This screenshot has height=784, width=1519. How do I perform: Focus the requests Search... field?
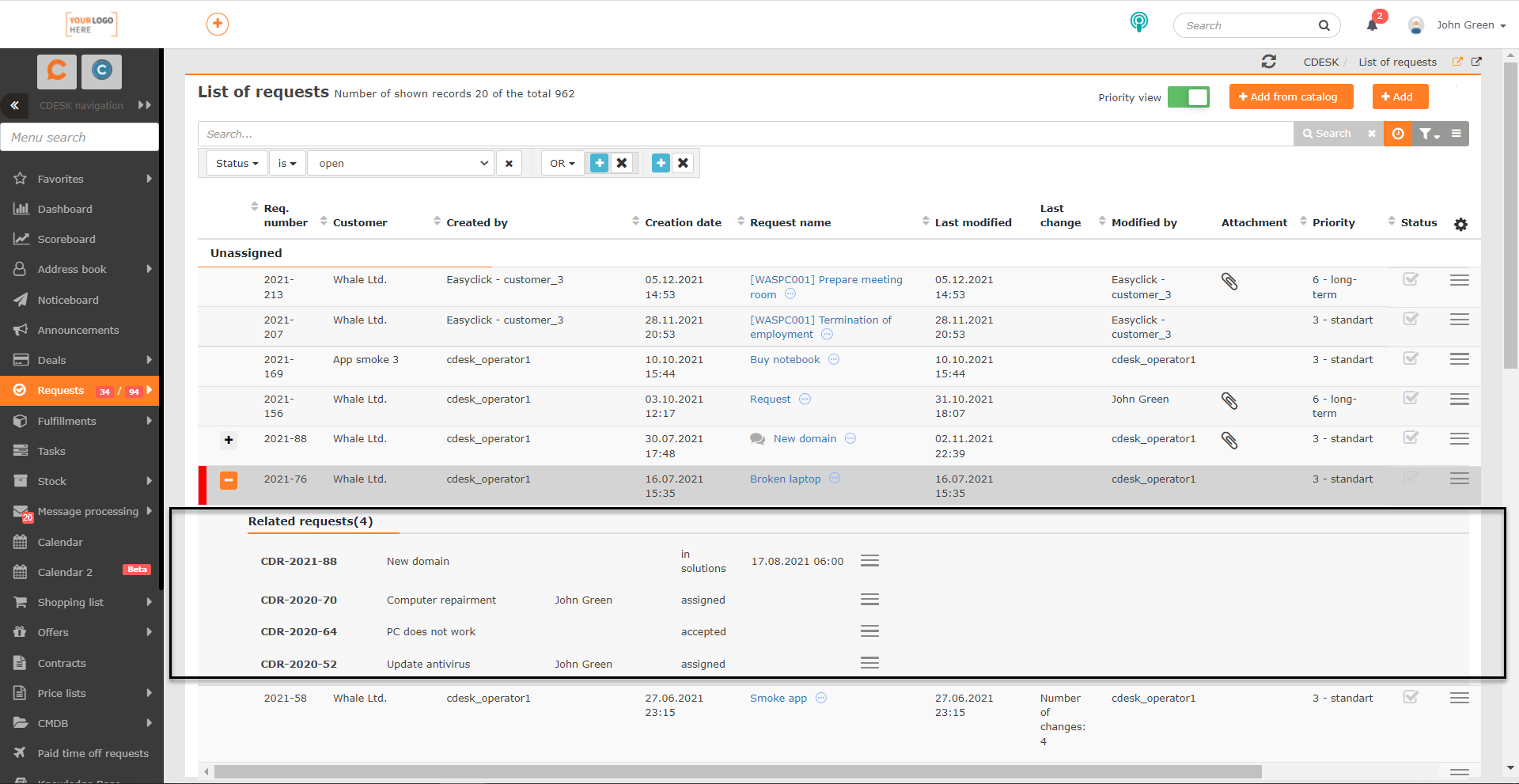click(x=745, y=134)
